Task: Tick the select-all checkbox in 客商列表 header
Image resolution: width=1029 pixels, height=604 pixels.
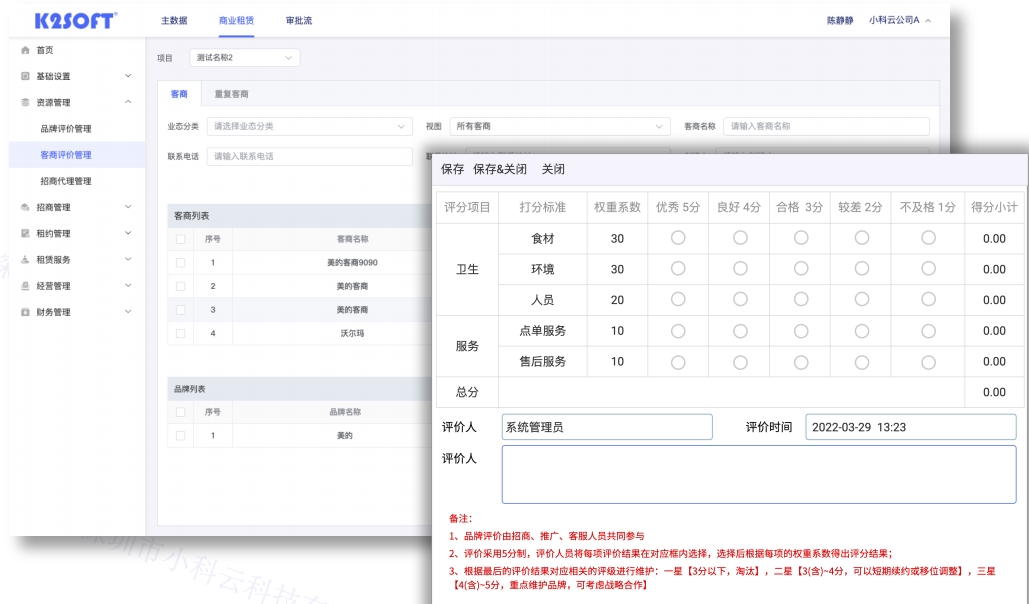Action: (x=180, y=239)
